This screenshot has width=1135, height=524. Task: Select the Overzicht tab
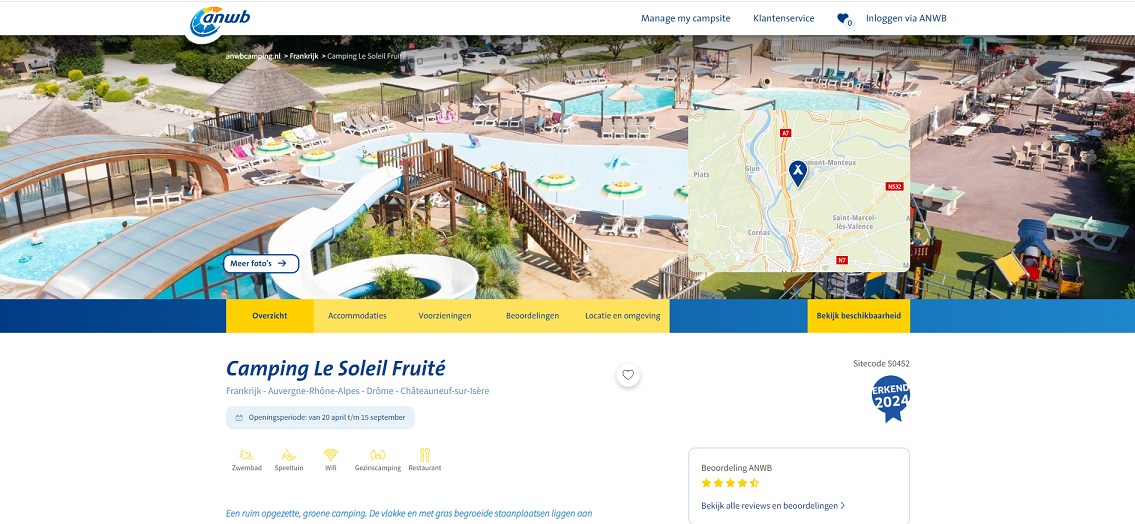click(270, 316)
